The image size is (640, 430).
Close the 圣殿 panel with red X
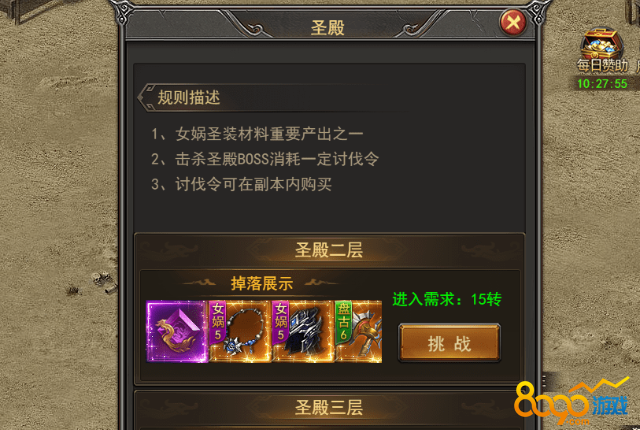[x=513, y=22]
